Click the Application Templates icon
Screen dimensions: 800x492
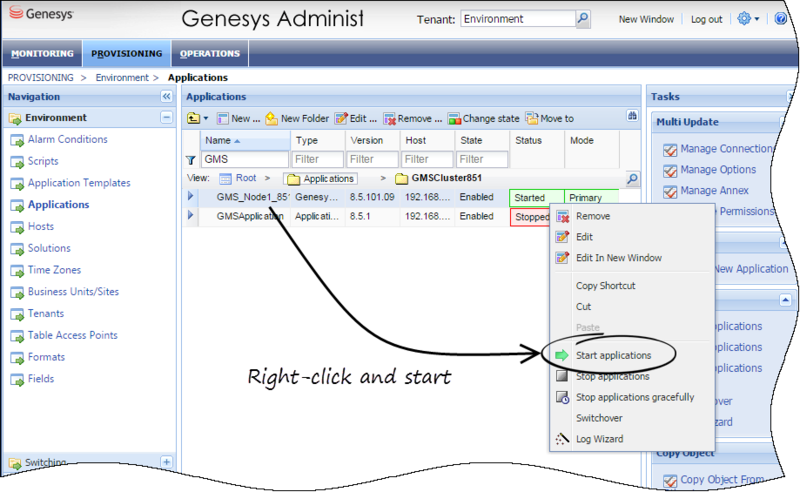coord(17,183)
